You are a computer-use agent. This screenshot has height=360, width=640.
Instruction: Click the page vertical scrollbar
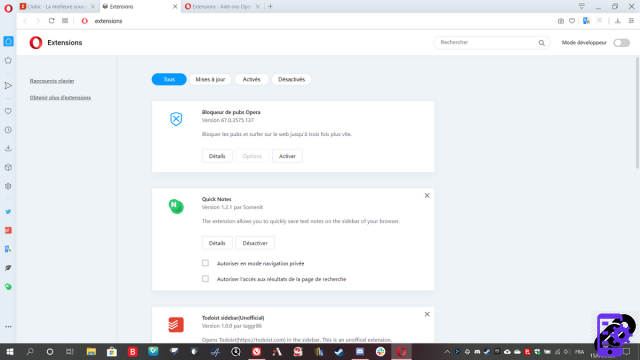pyautogui.click(x=637, y=113)
